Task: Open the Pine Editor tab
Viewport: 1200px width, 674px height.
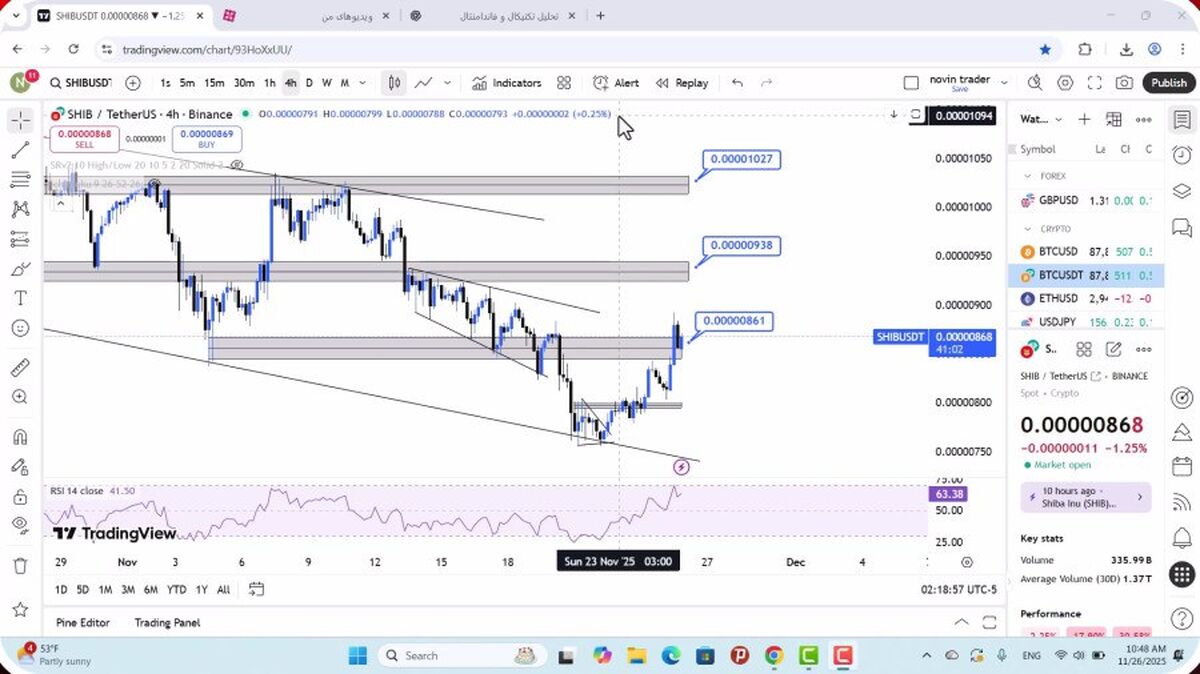Action: [83, 622]
